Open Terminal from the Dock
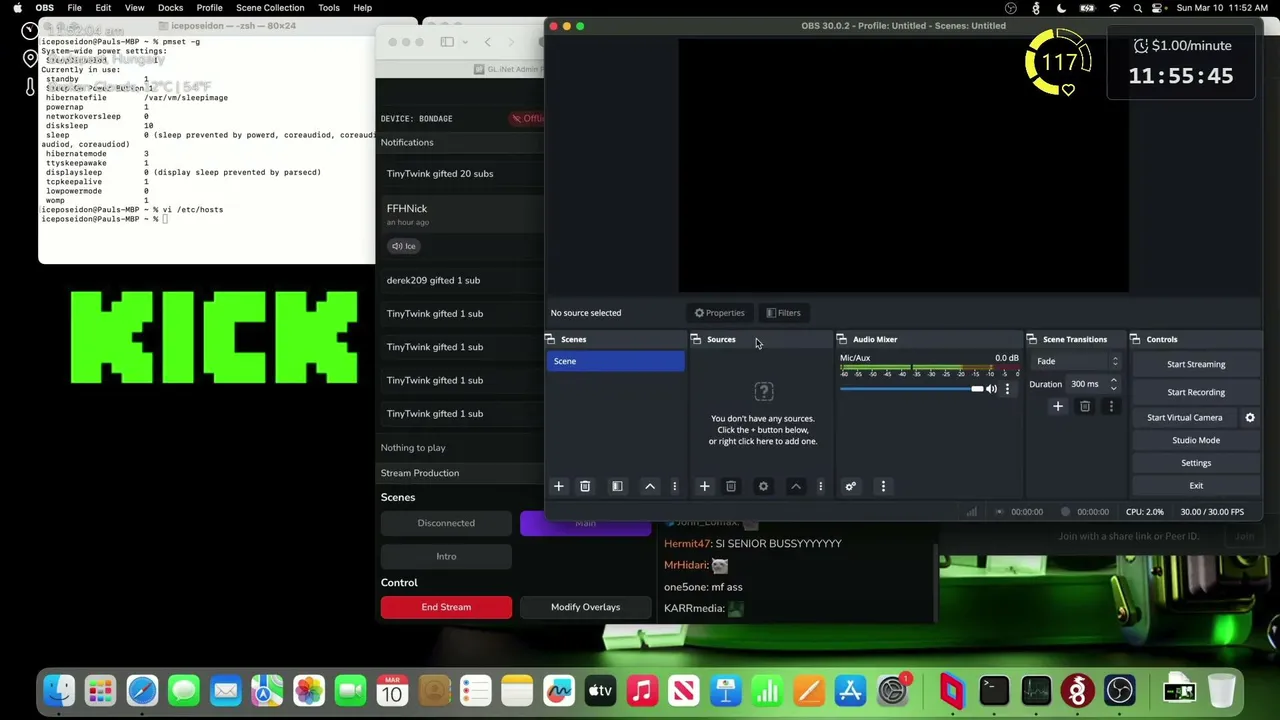1280x720 pixels. coord(994,690)
